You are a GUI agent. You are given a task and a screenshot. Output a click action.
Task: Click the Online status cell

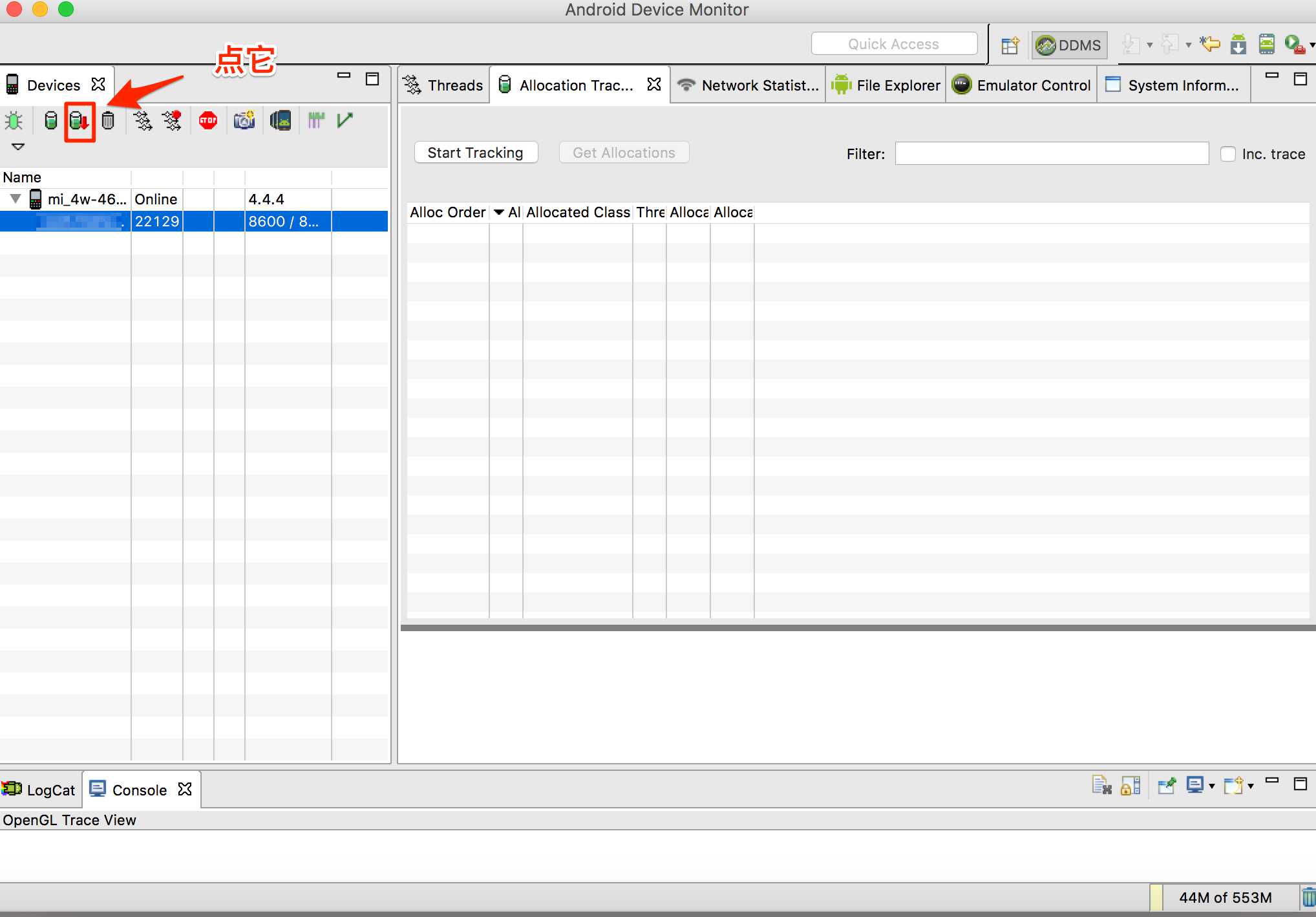coord(157,199)
